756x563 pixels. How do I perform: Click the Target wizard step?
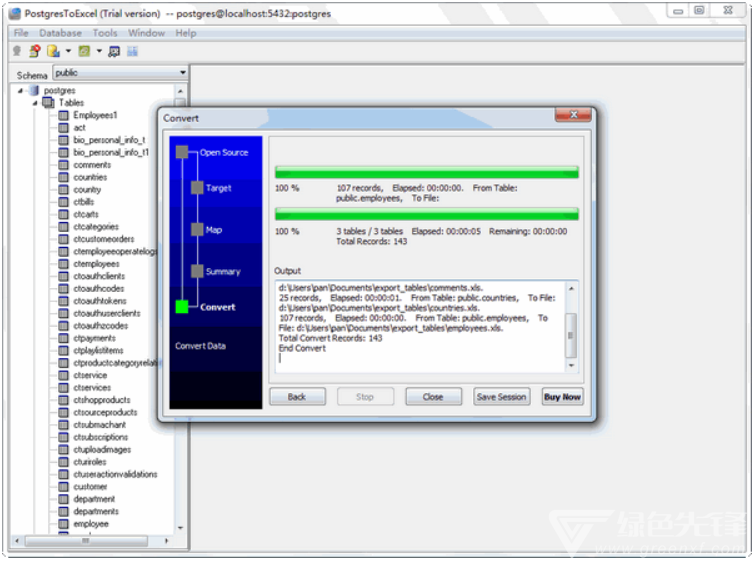pos(218,188)
